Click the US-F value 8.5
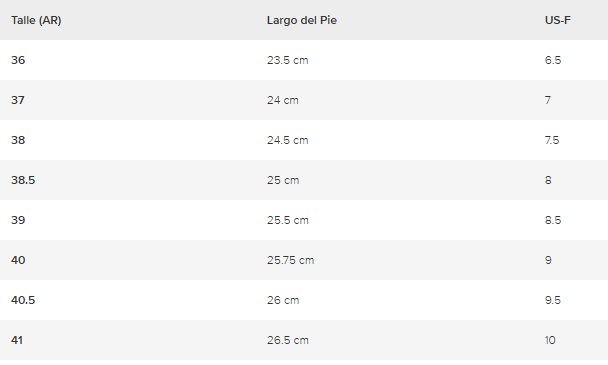The height and width of the screenshot is (365, 608). tap(553, 220)
